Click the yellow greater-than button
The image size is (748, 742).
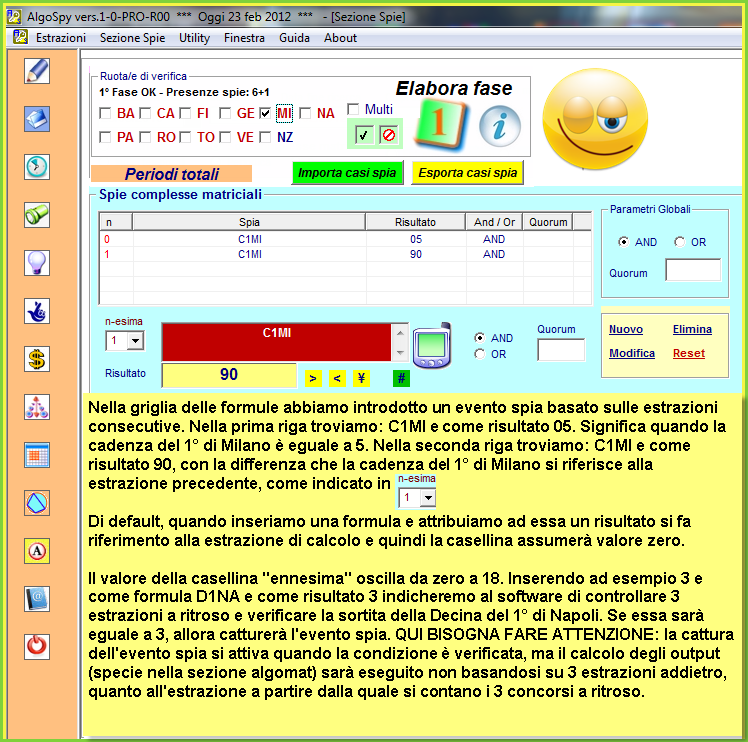coord(313,378)
